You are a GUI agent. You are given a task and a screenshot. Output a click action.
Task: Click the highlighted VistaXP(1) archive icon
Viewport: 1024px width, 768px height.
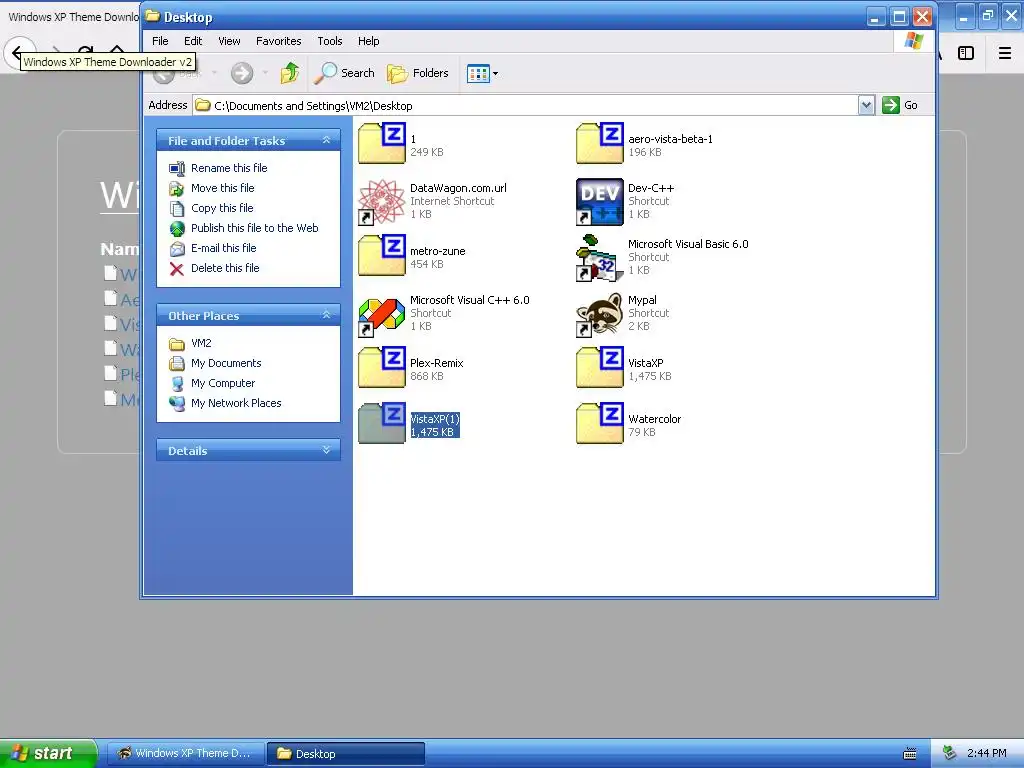382,423
